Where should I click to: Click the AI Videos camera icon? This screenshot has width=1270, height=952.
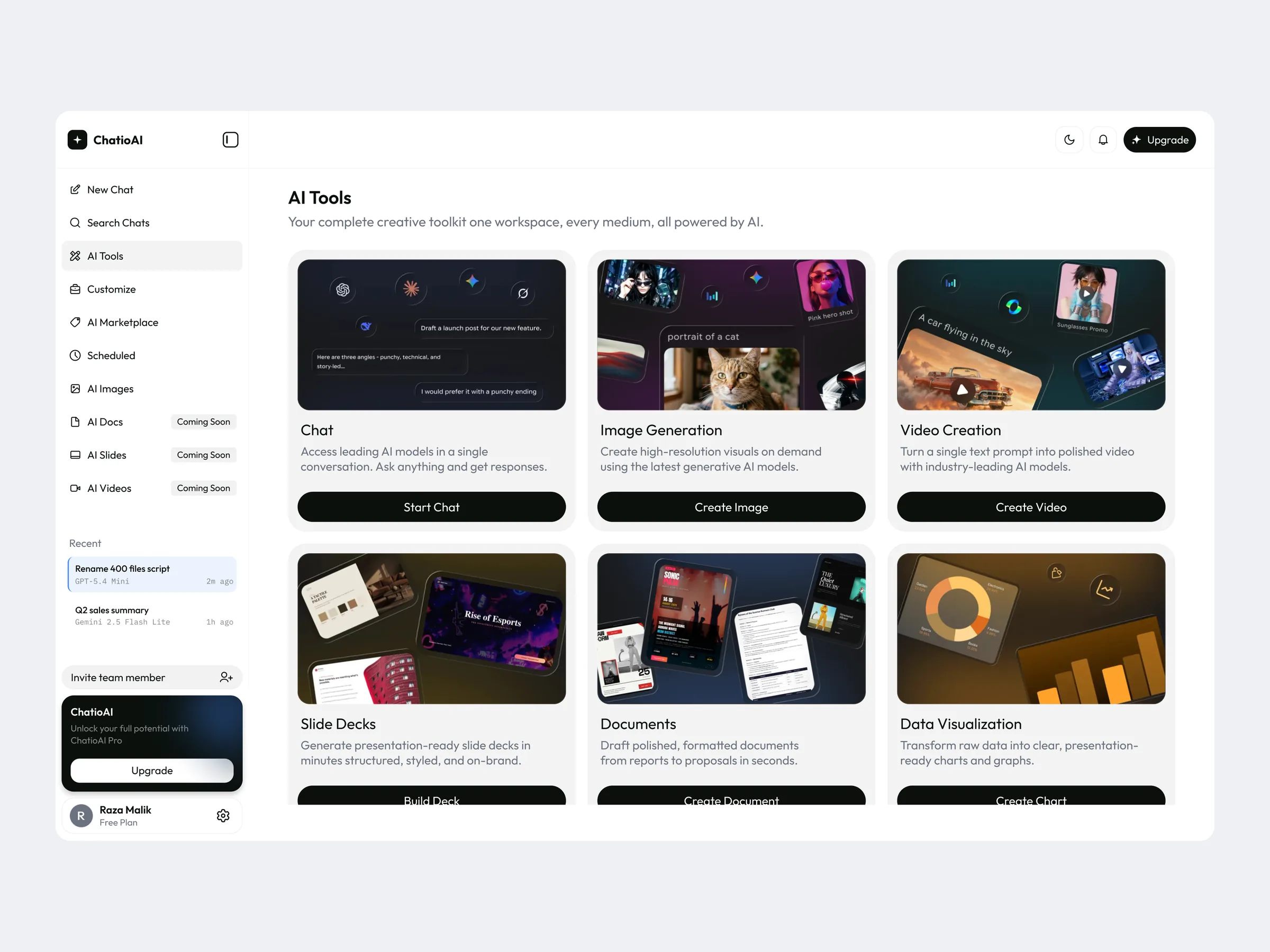(x=75, y=488)
